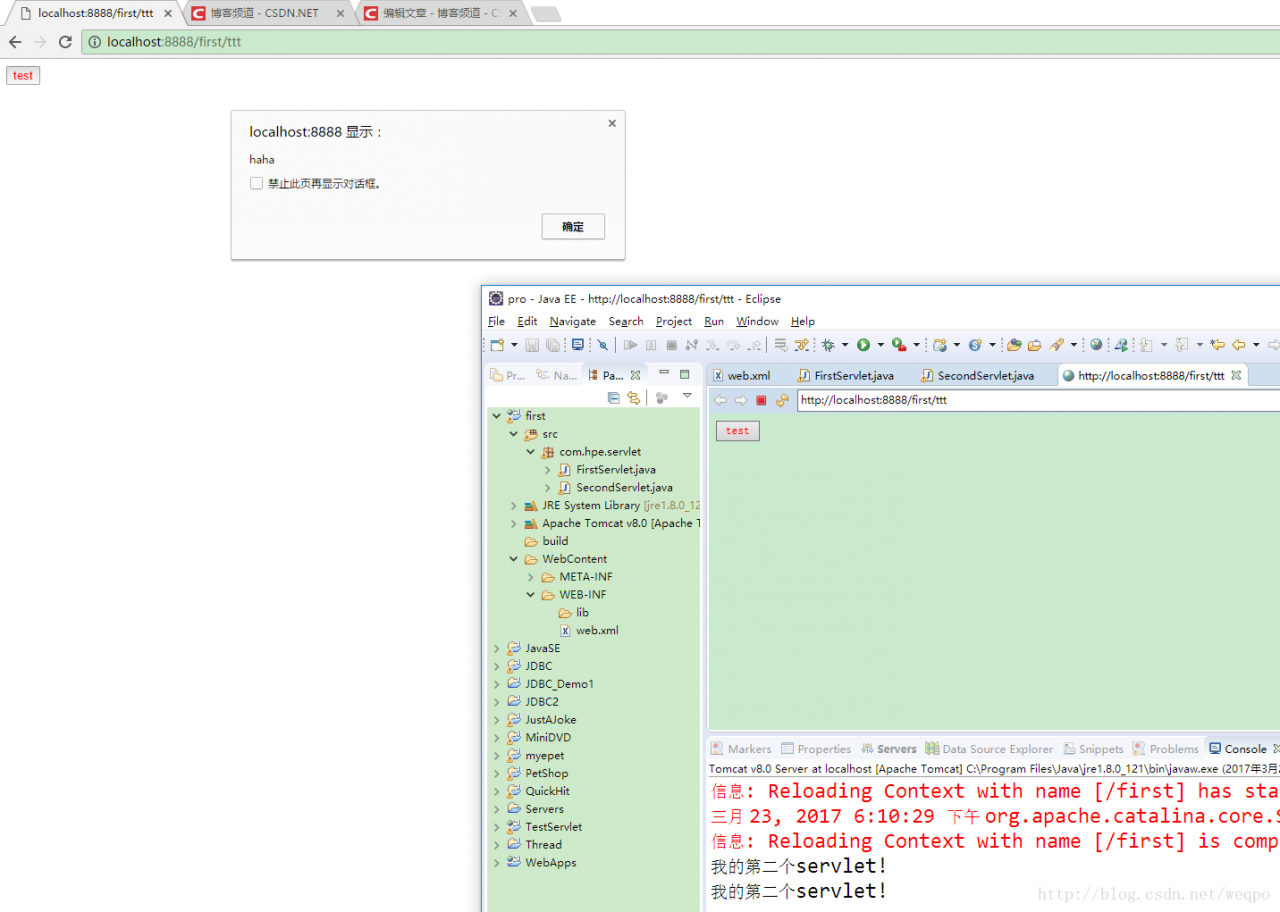Switch to the FirstServlet.java editor tab
1280x912 pixels.
(x=845, y=375)
